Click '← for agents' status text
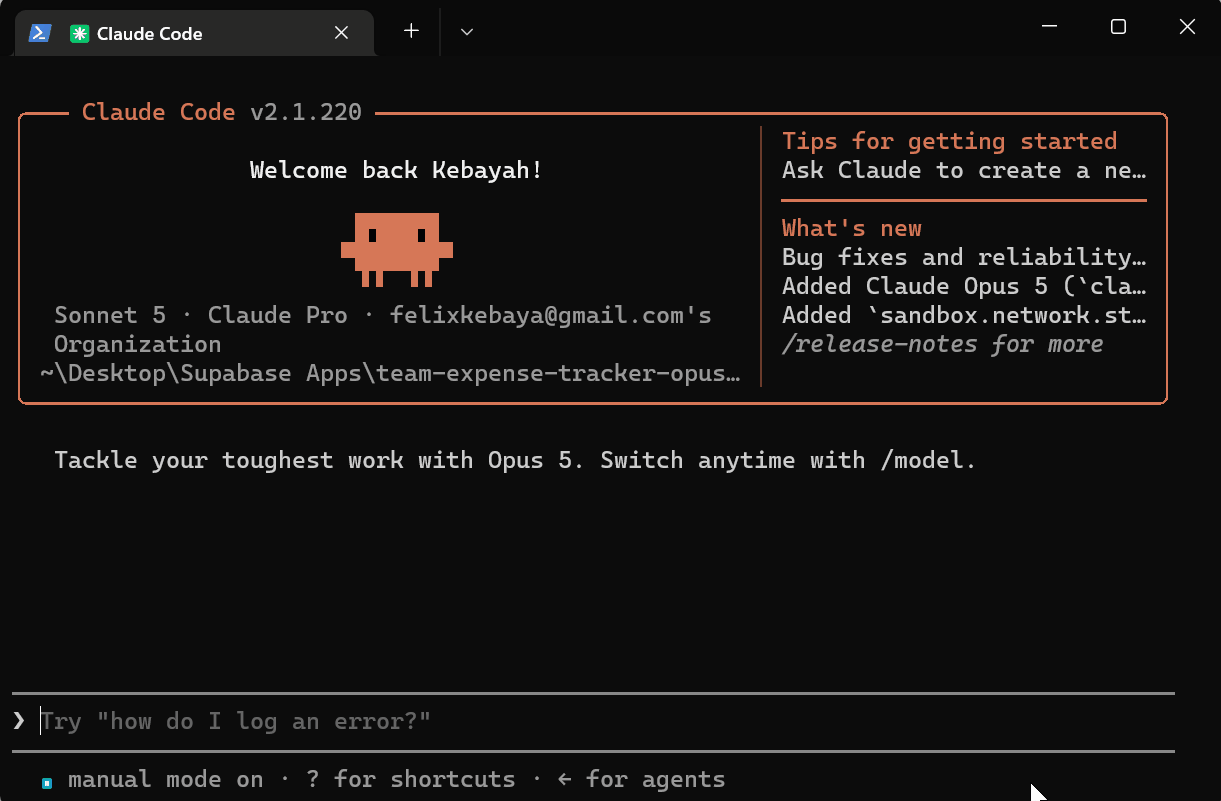This screenshot has height=801, width=1221. (642, 779)
